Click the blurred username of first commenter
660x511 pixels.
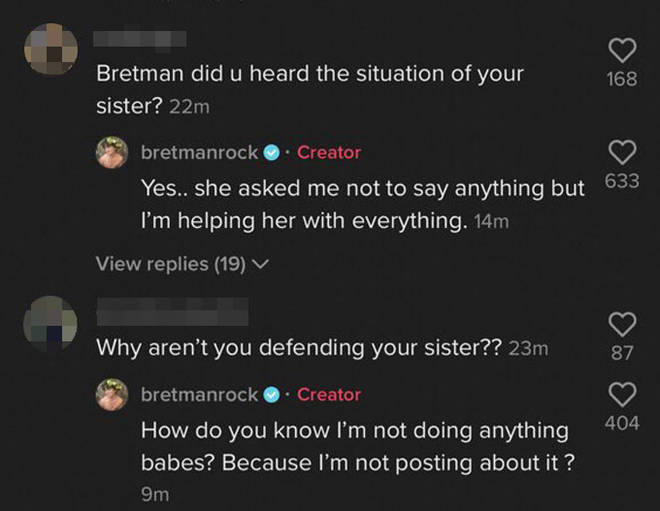click(139, 39)
